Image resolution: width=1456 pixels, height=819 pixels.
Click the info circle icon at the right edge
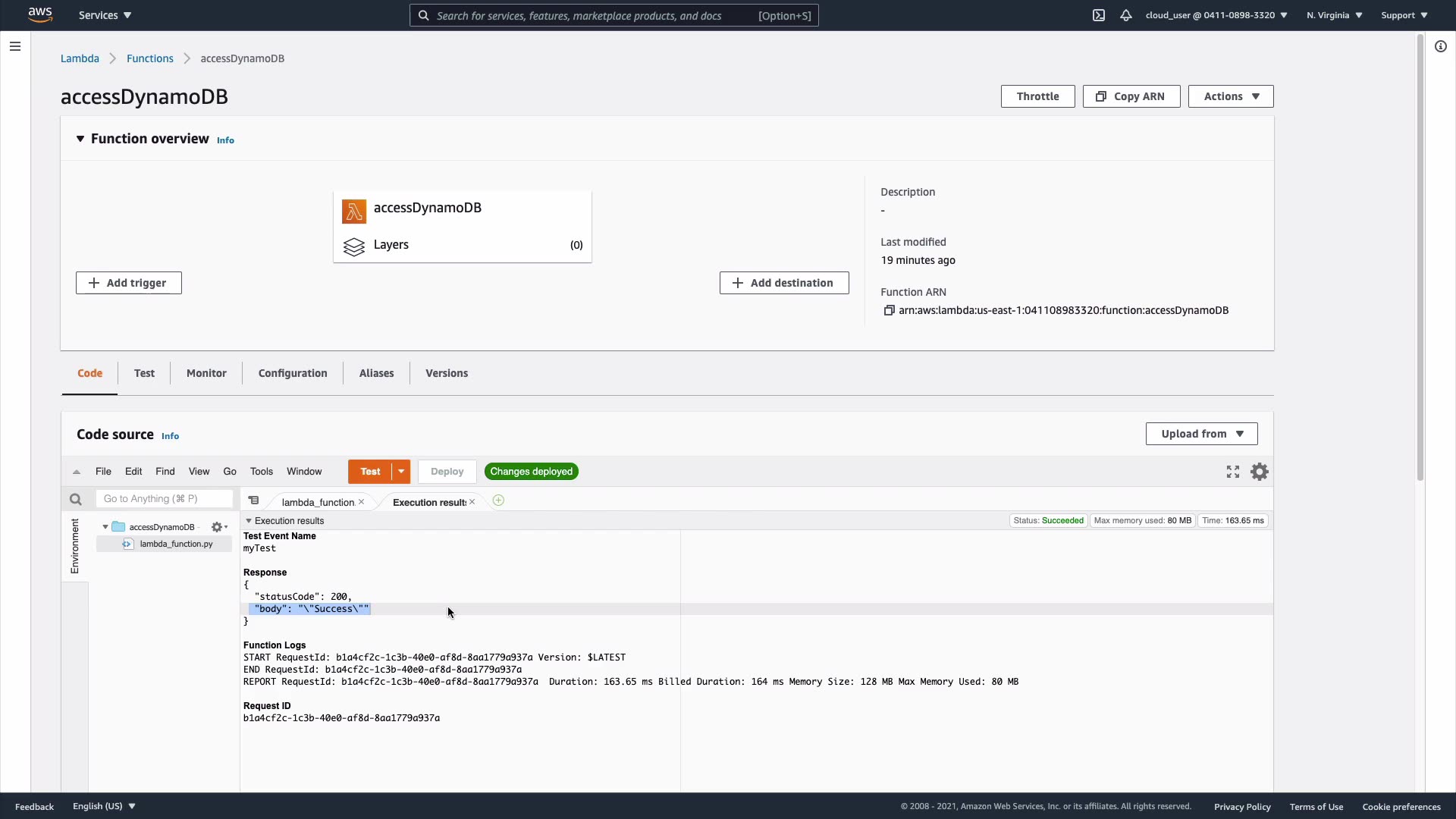coord(1441,46)
